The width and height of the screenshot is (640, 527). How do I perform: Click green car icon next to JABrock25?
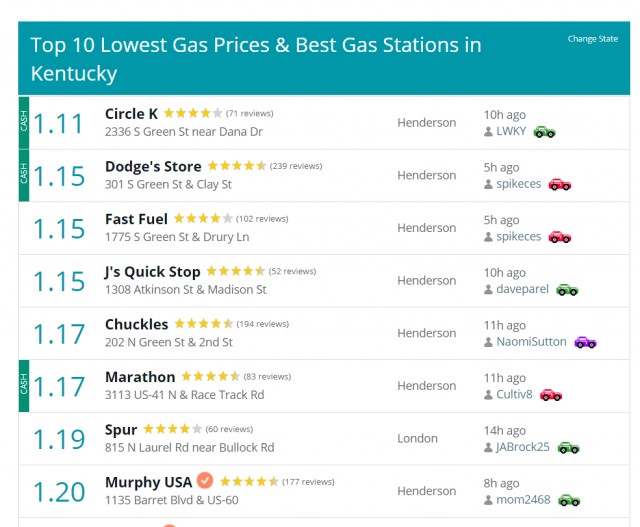(569, 448)
